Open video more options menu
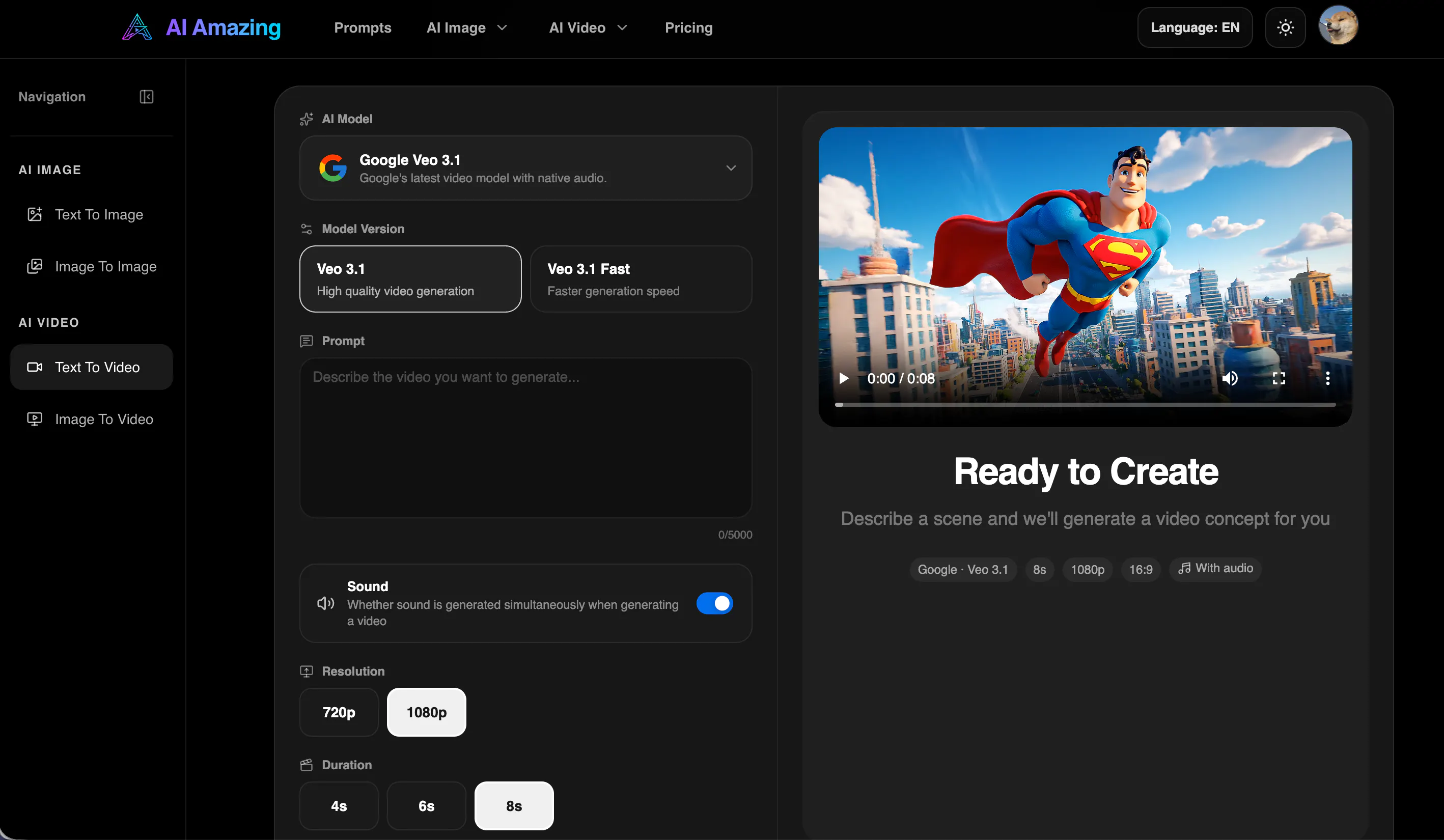The width and height of the screenshot is (1444, 840). click(1328, 378)
